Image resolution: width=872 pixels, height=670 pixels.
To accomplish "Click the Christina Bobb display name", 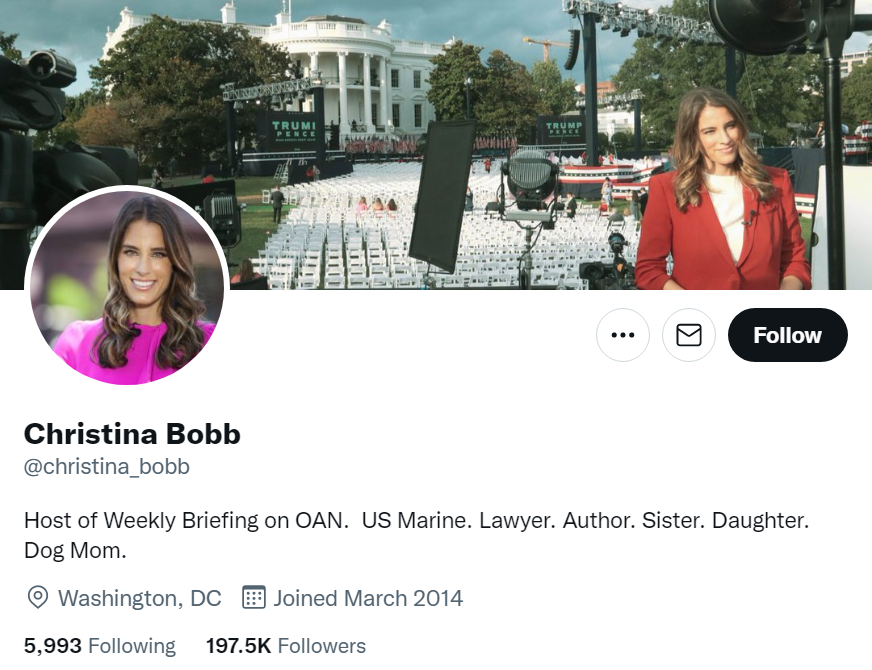I will pyautogui.click(x=132, y=434).
